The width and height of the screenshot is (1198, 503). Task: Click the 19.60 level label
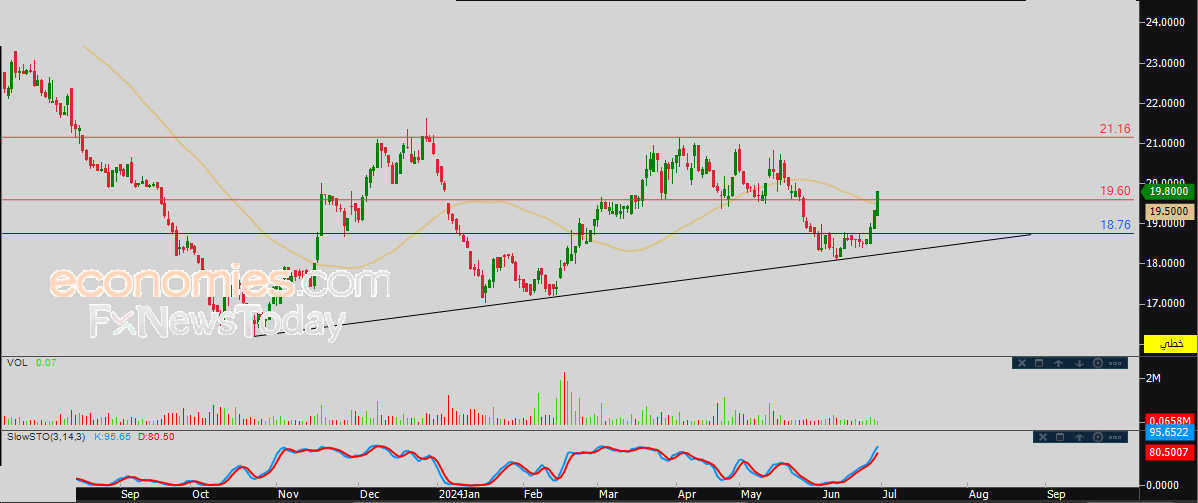click(1115, 190)
